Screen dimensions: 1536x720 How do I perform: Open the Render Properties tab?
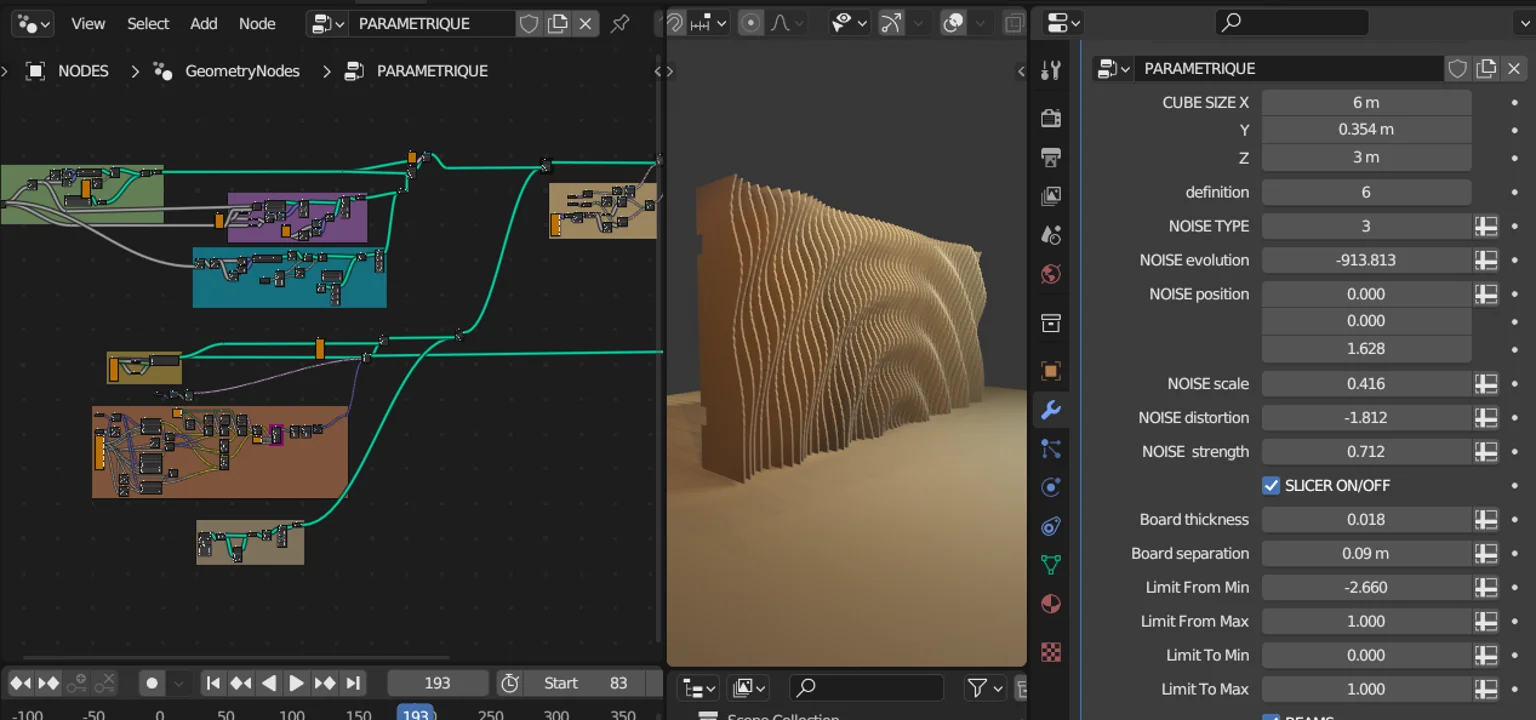pyautogui.click(x=1050, y=117)
